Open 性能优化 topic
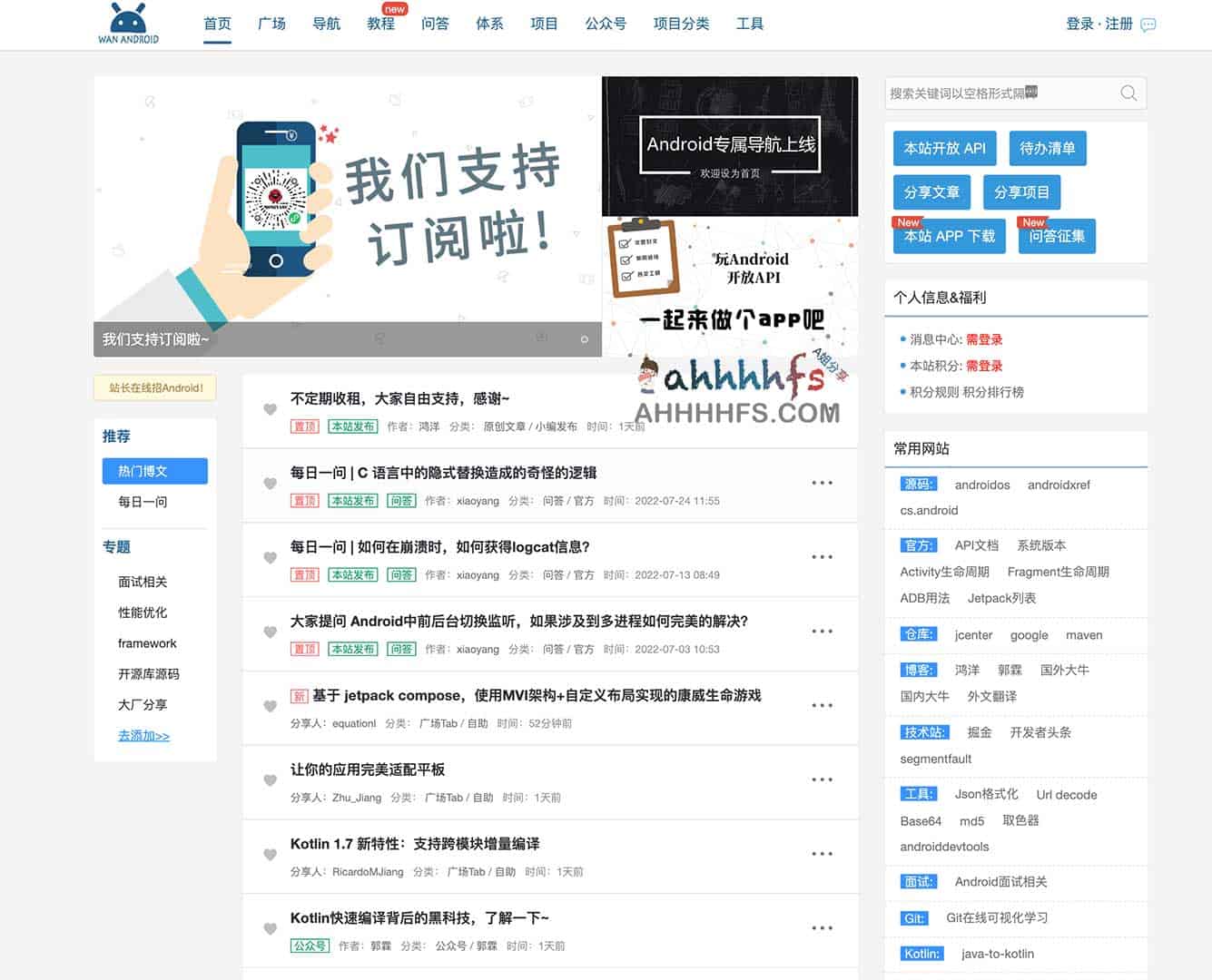The height and width of the screenshot is (980, 1212). pyautogui.click(x=143, y=612)
